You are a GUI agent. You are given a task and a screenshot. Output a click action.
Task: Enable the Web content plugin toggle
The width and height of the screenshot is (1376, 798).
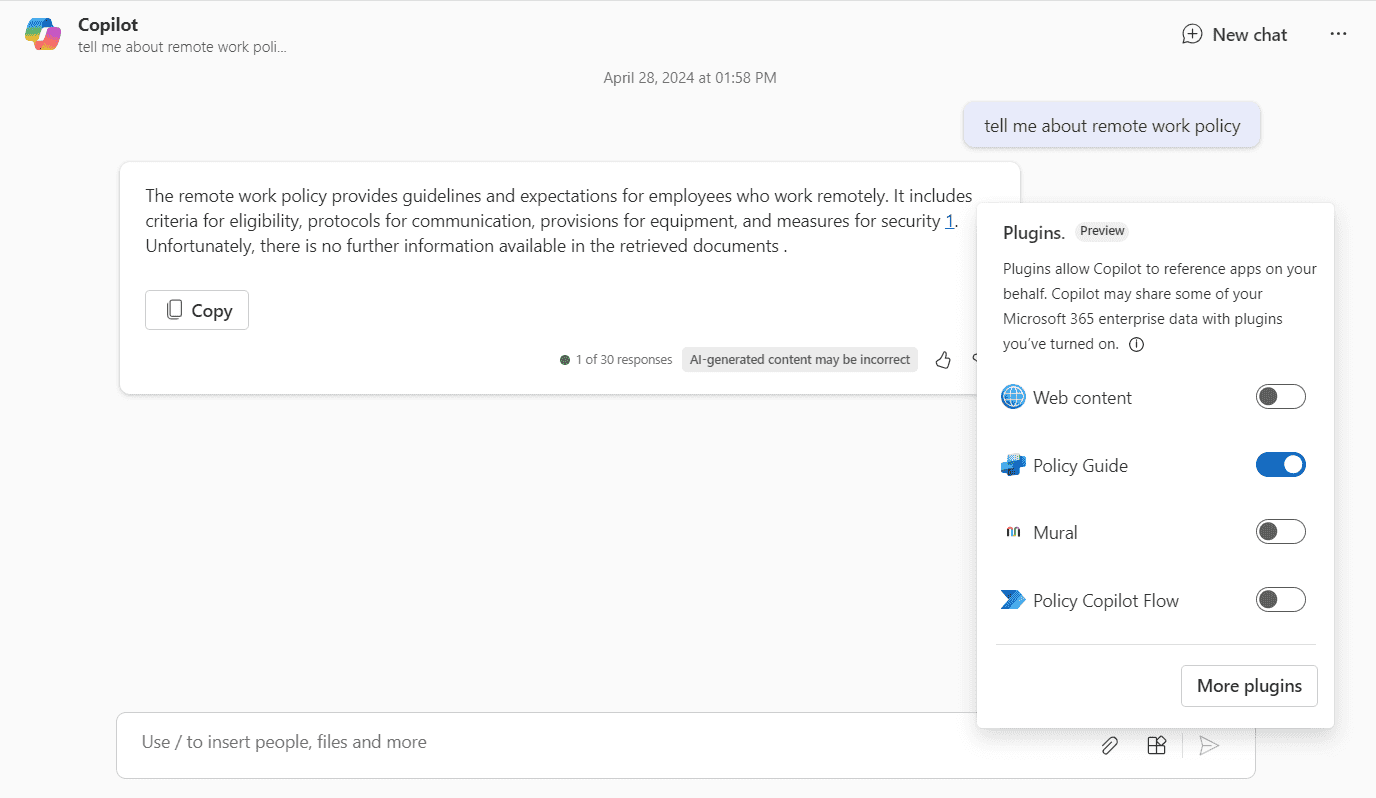[x=1280, y=397]
